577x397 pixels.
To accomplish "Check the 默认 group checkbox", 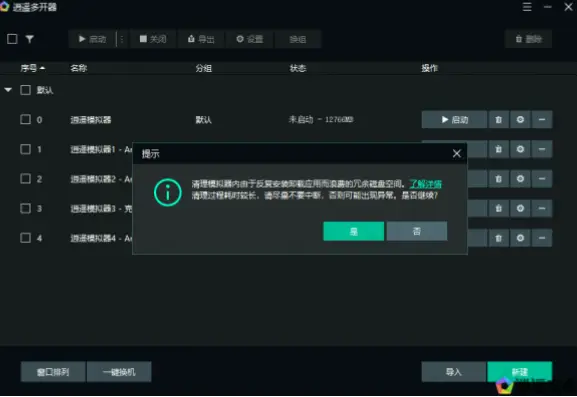I will point(25,90).
